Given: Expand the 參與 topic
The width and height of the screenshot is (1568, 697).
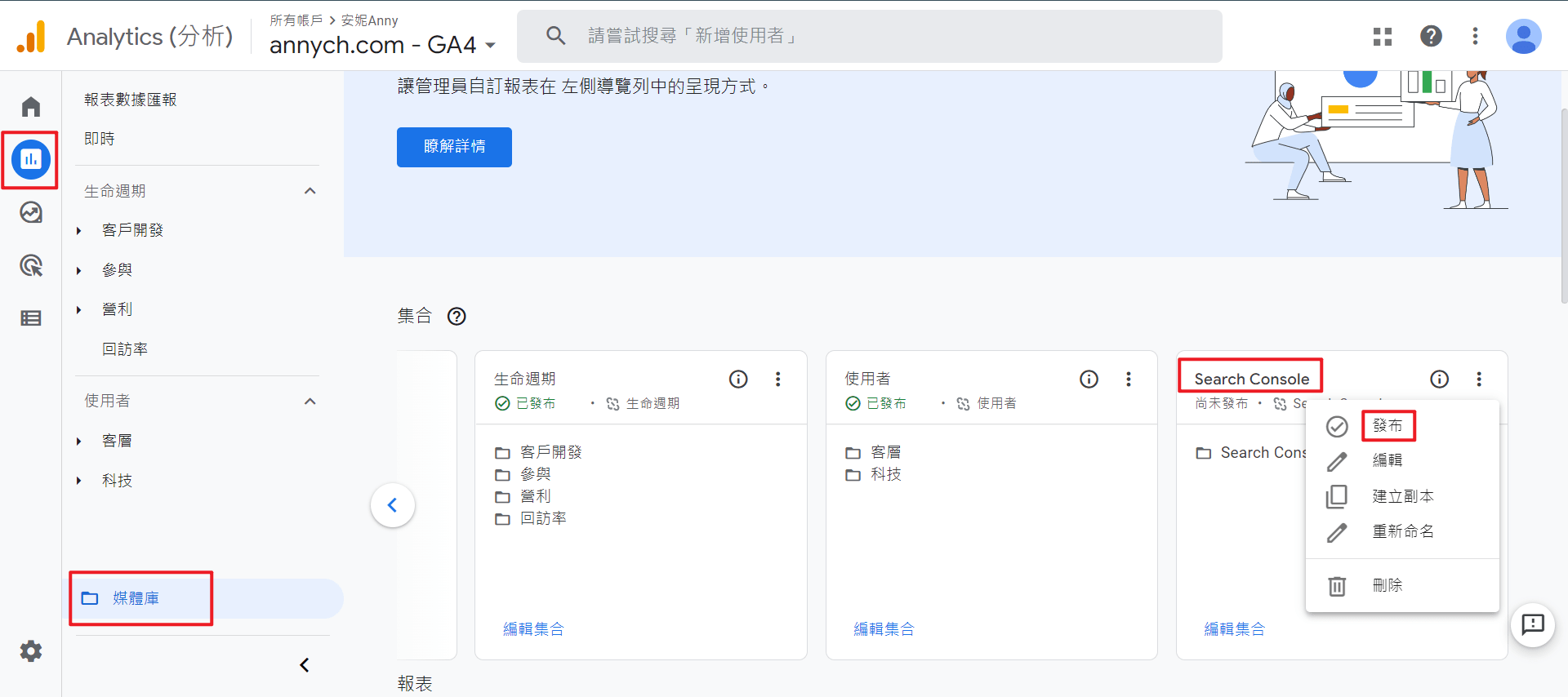Looking at the screenshot, I should coord(79,270).
